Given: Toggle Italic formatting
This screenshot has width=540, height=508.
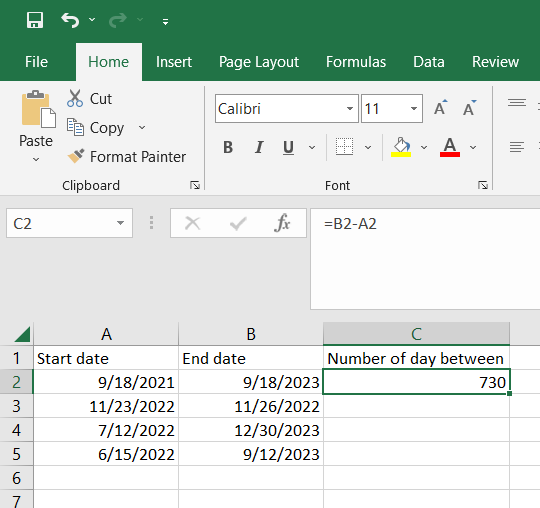Looking at the screenshot, I should coord(259,147).
